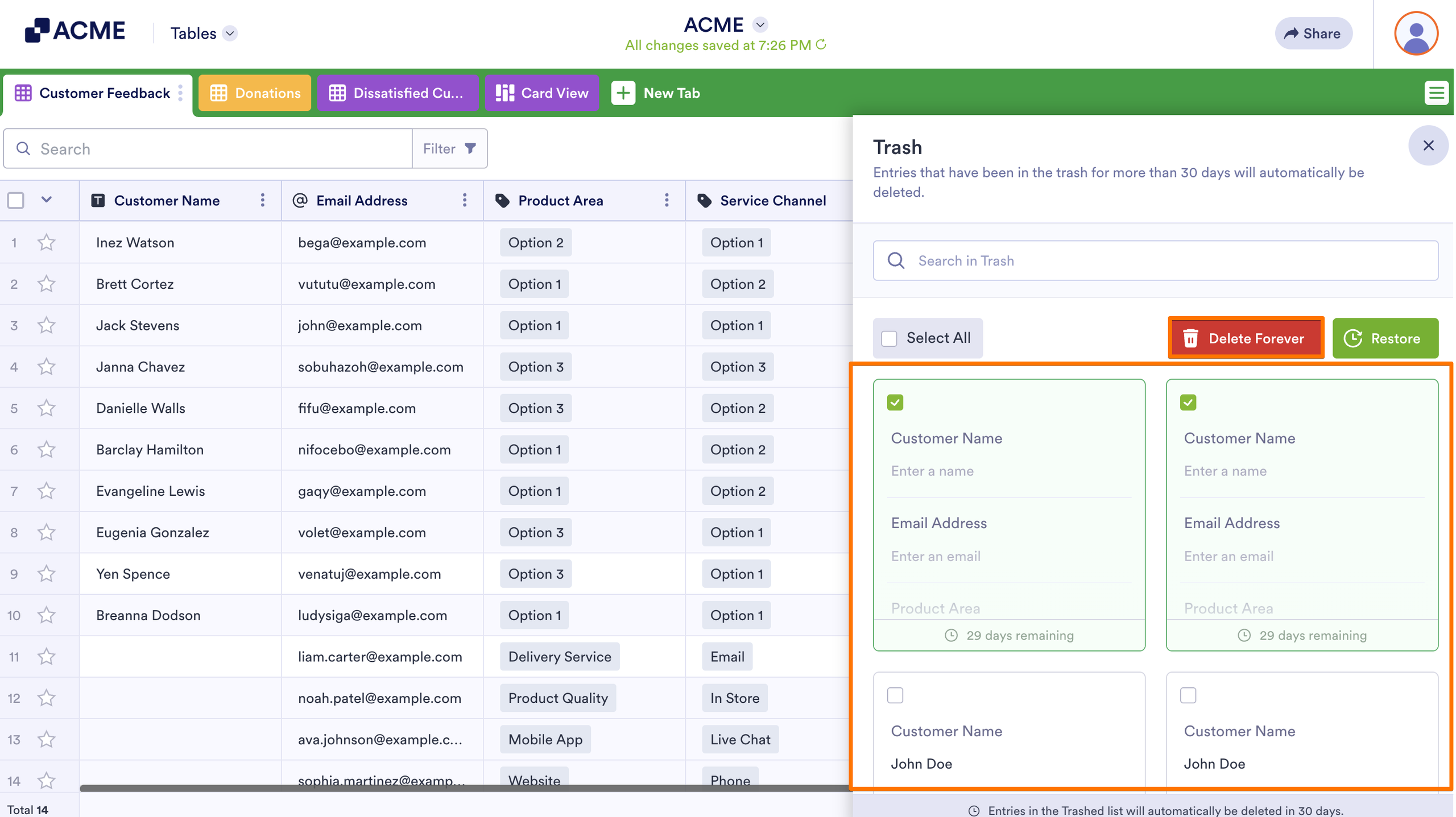Image resolution: width=1456 pixels, height=817 pixels.
Task: Star the Jack Stevens row
Action: point(46,325)
